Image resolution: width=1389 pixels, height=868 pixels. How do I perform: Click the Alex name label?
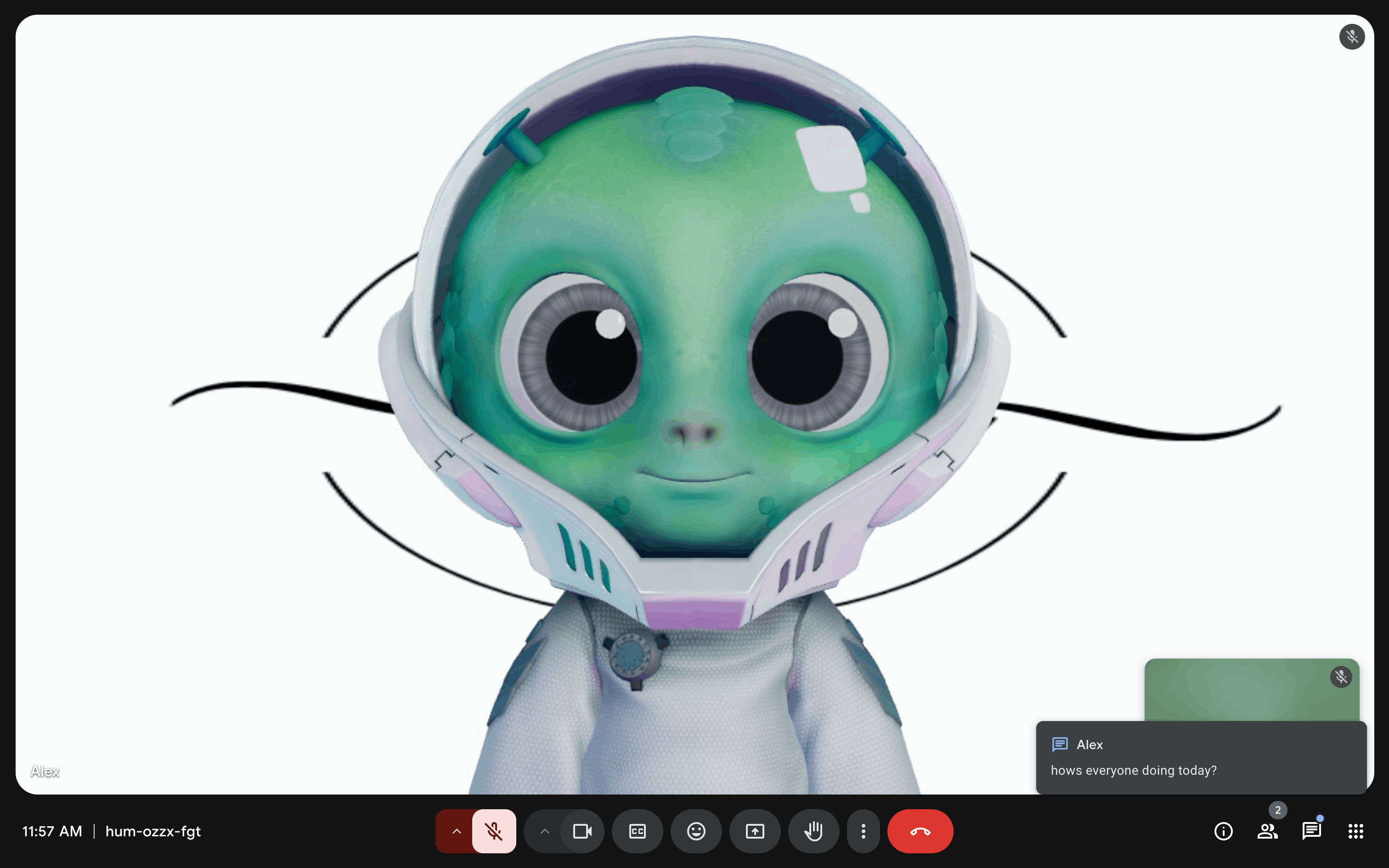pos(45,771)
